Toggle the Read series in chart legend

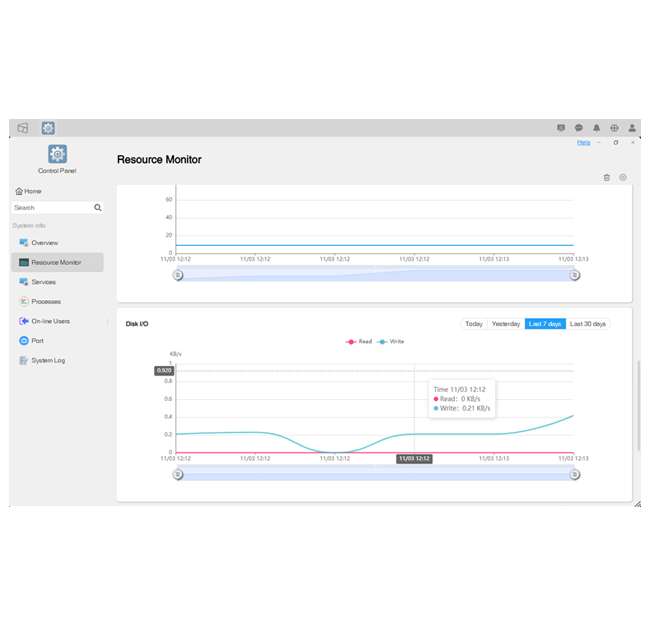pyautogui.click(x=359, y=342)
